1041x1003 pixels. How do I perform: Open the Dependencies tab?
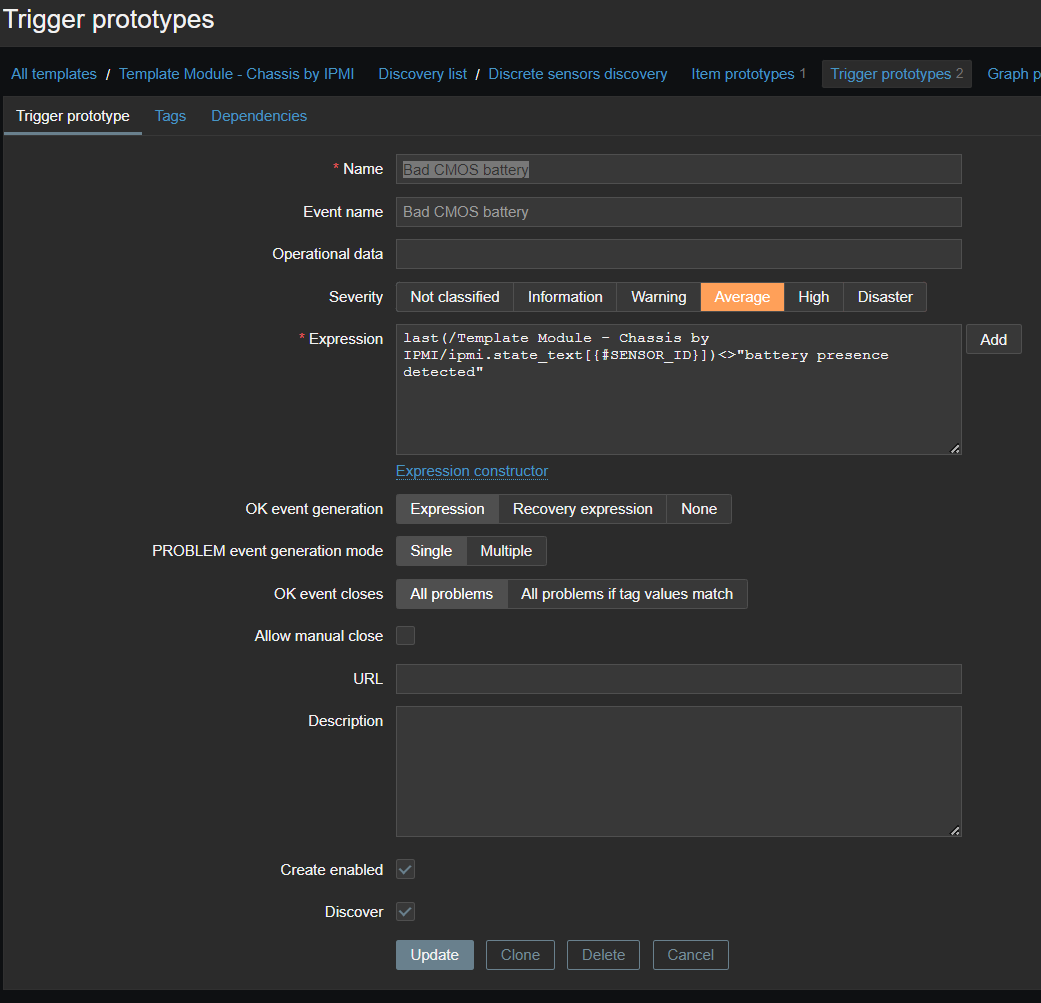click(x=258, y=116)
